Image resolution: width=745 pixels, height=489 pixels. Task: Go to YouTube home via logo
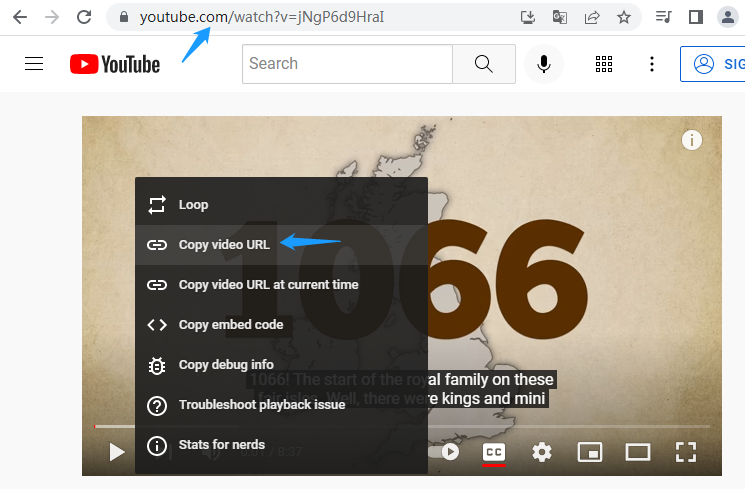click(115, 64)
